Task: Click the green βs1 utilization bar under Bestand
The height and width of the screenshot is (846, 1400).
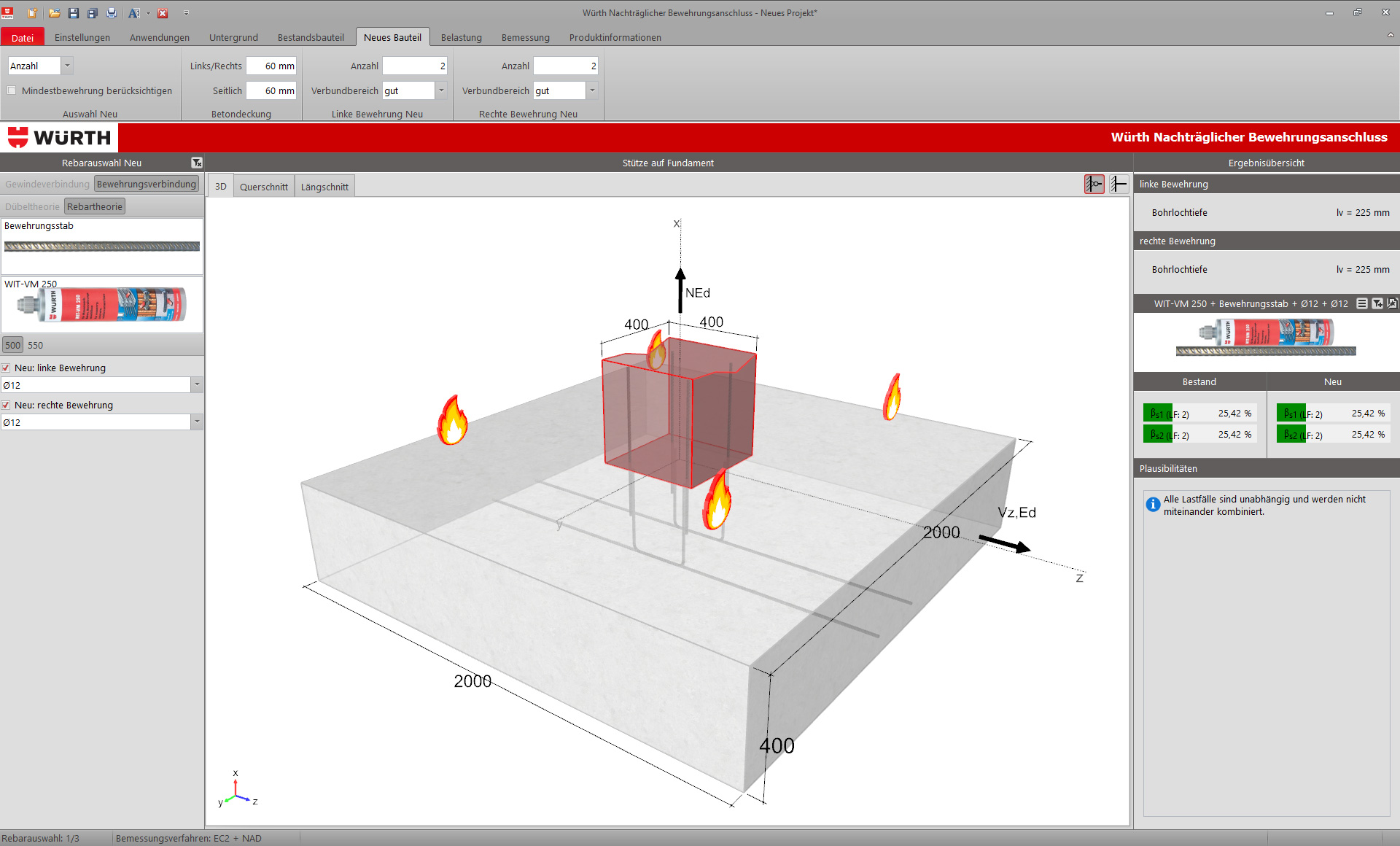Action: coord(1158,414)
